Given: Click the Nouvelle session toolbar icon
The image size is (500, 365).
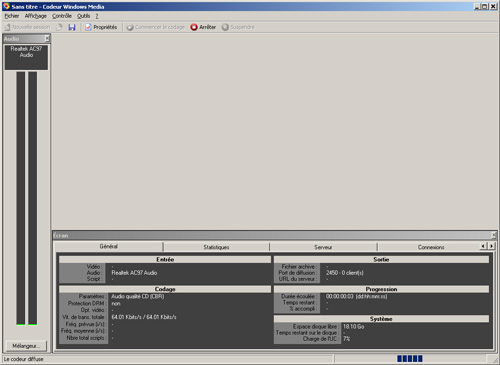Looking at the screenshot, I should point(27,27).
